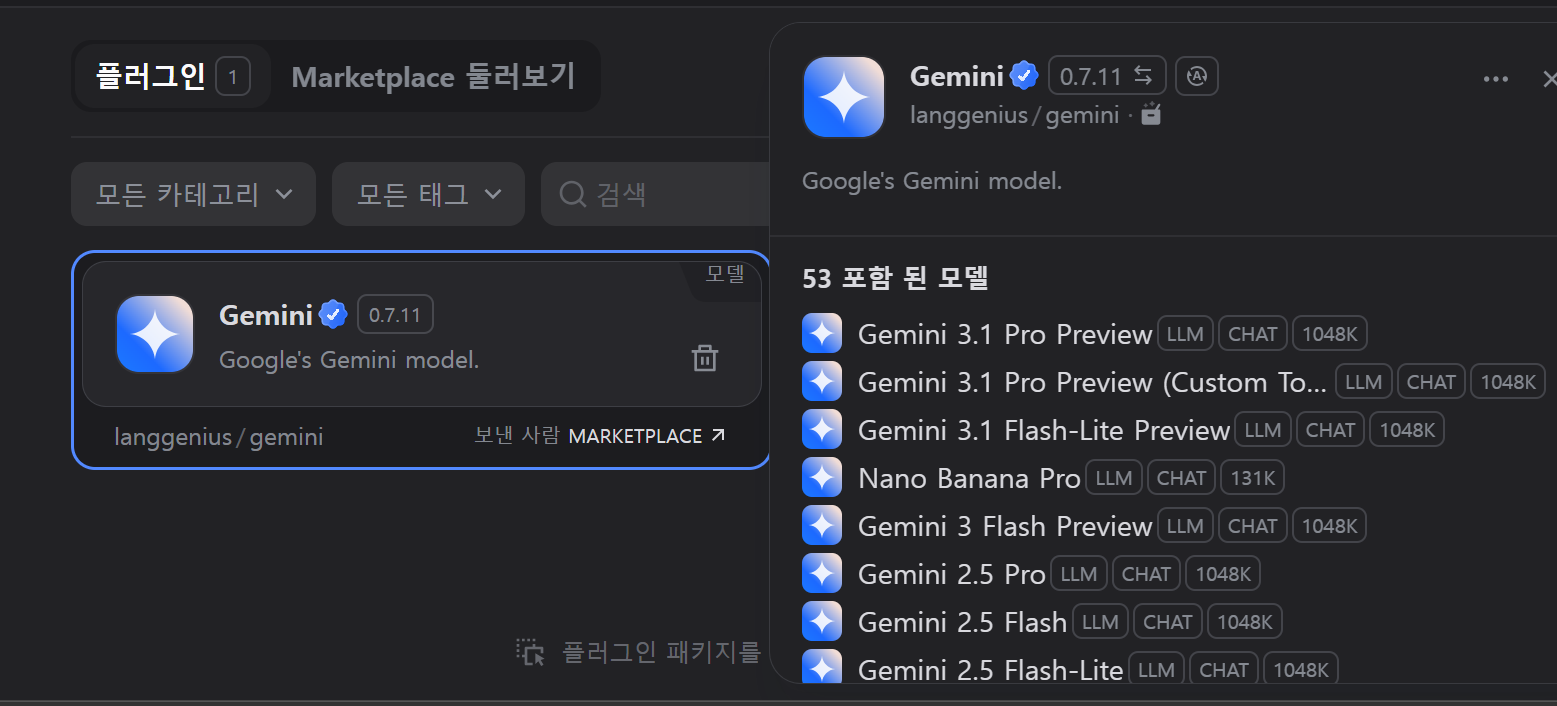Click icon for Gemini 2.5 Flash-Lite
The image size is (1557, 706).
coord(822,668)
